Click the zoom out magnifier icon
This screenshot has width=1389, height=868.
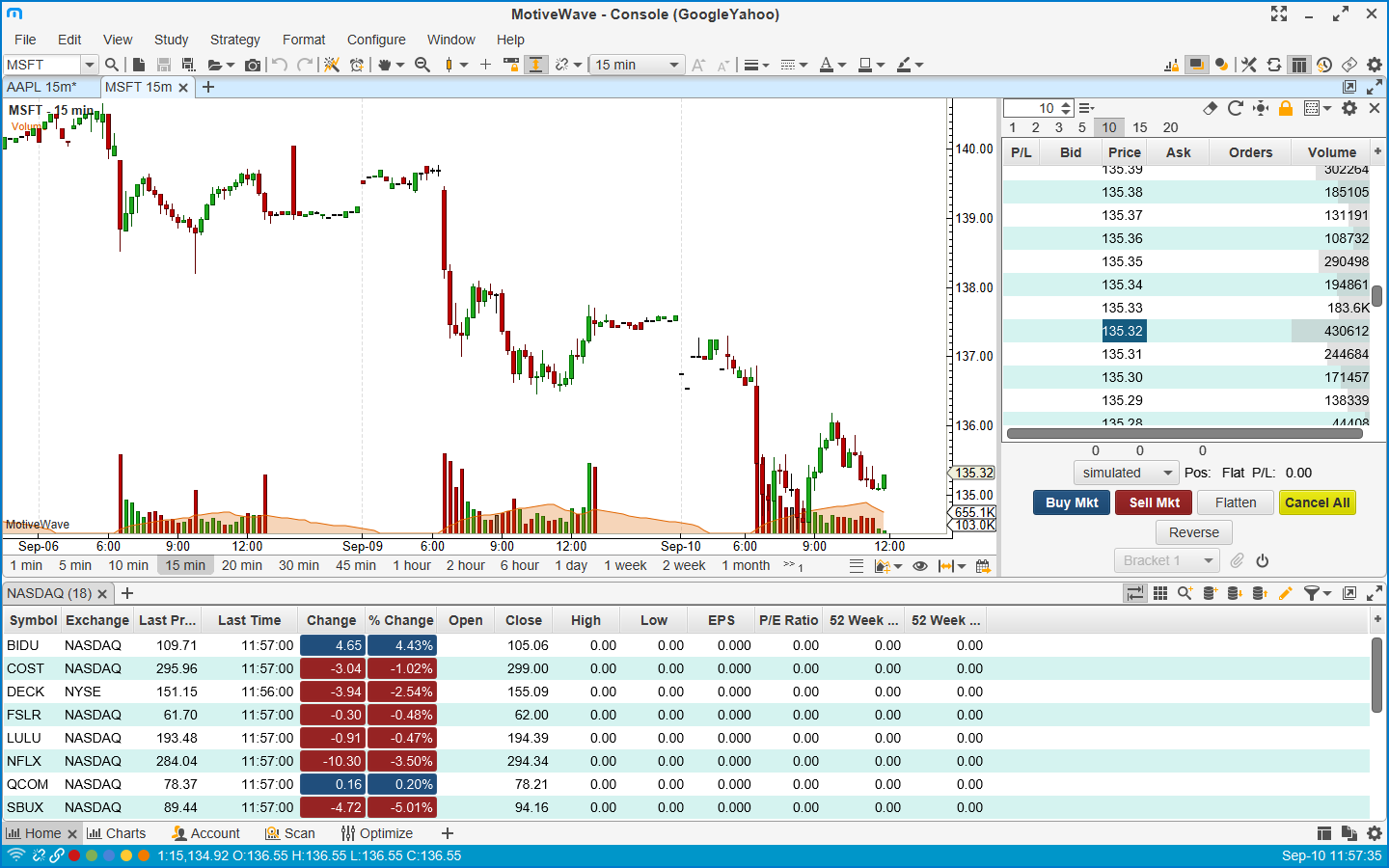click(x=422, y=65)
